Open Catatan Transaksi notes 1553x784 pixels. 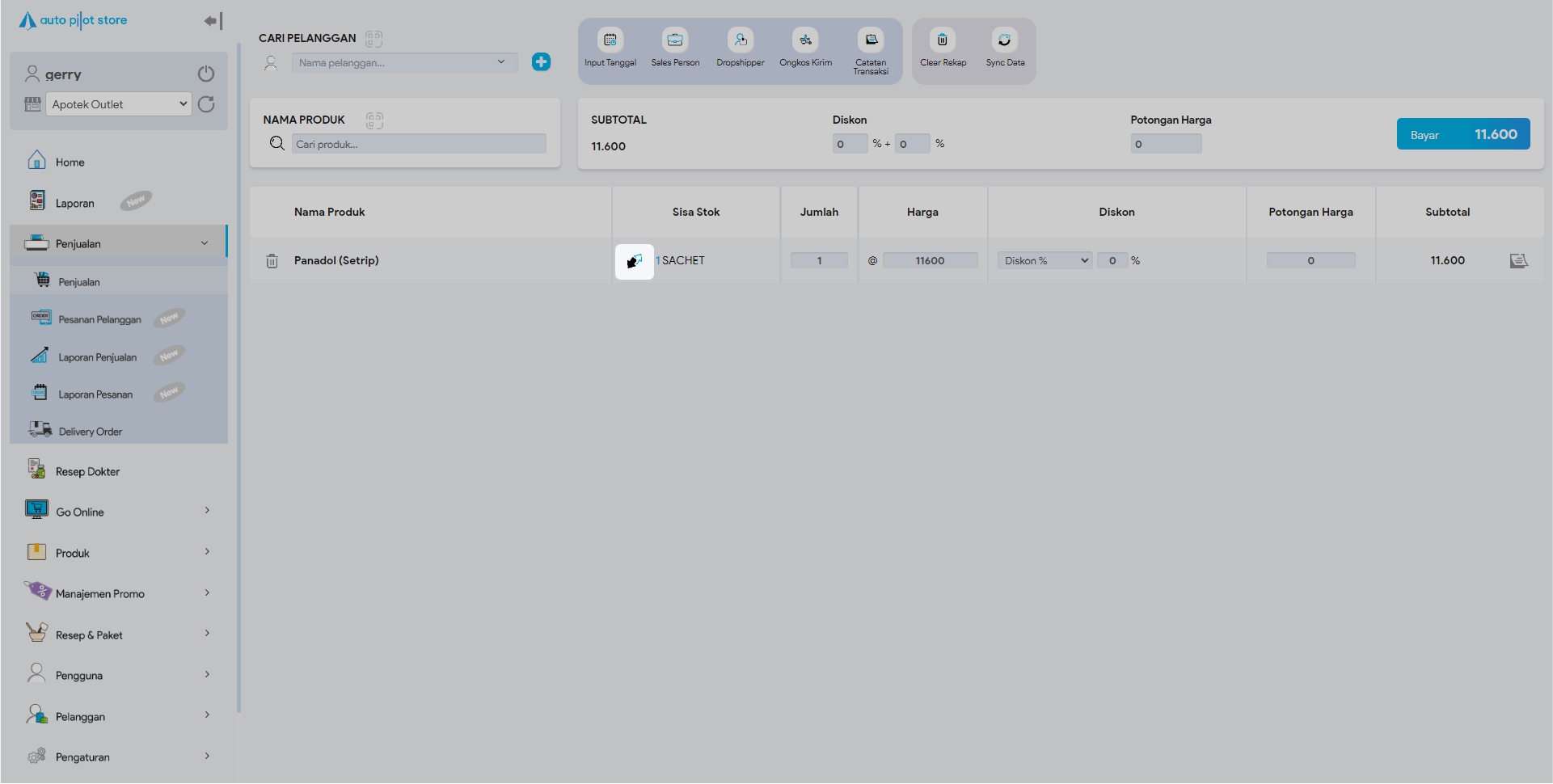pos(871,40)
